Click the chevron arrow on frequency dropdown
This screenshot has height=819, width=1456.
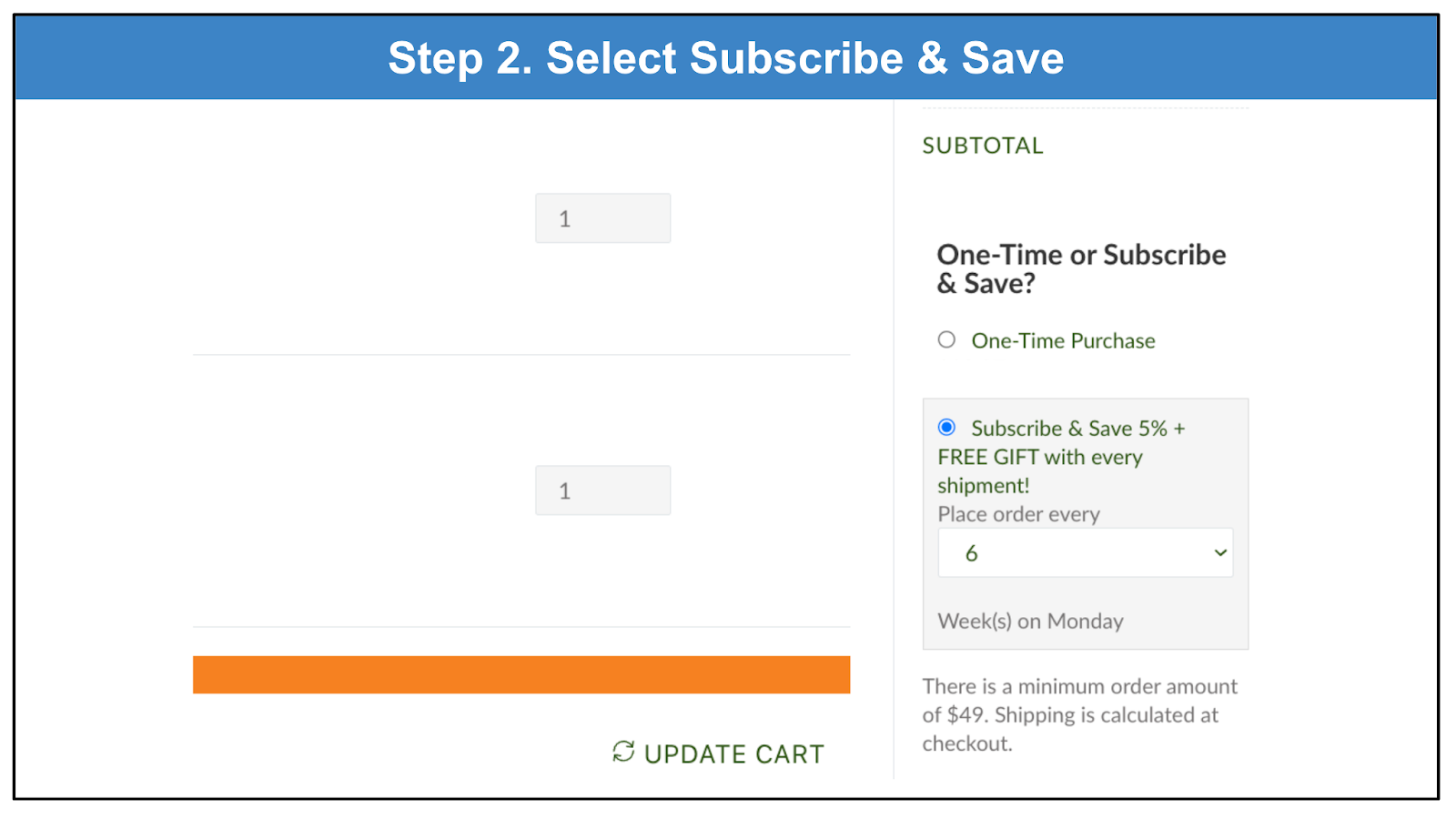click(x=1220, y=552)
